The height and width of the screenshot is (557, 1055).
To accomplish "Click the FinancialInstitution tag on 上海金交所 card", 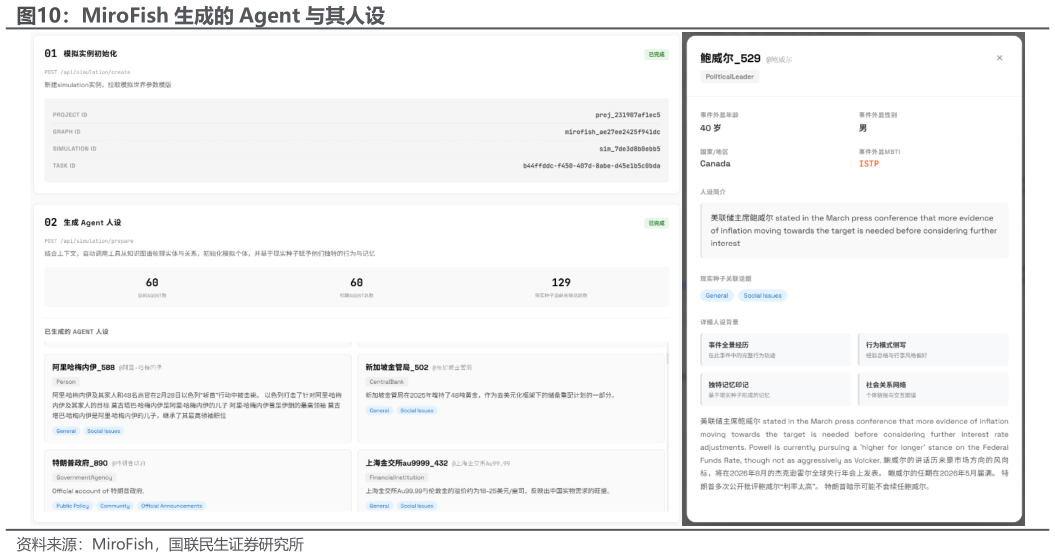I will click(x=396, y=477).
